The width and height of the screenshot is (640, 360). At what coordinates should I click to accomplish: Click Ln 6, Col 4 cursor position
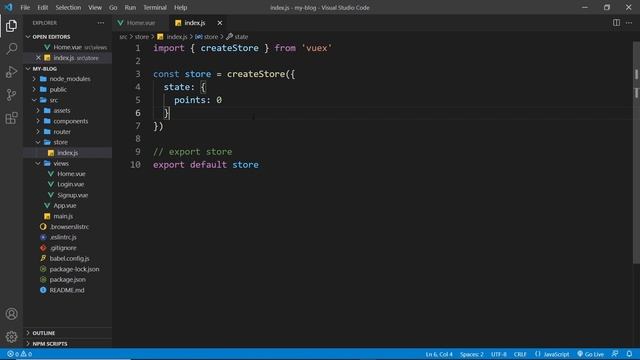[439, 354]
